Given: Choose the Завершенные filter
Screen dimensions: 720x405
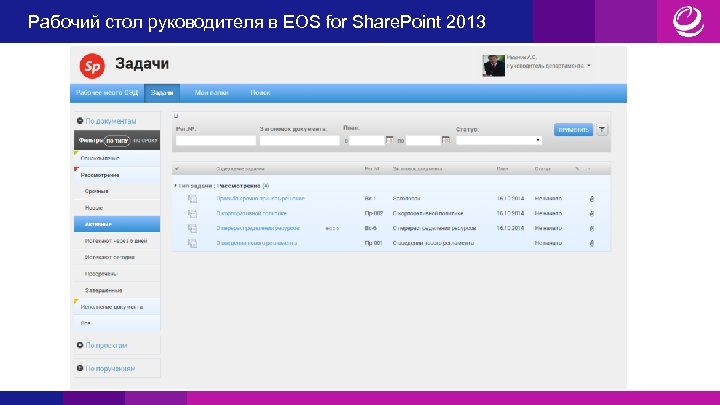Looking at the screenshot, I should (117, 290).
